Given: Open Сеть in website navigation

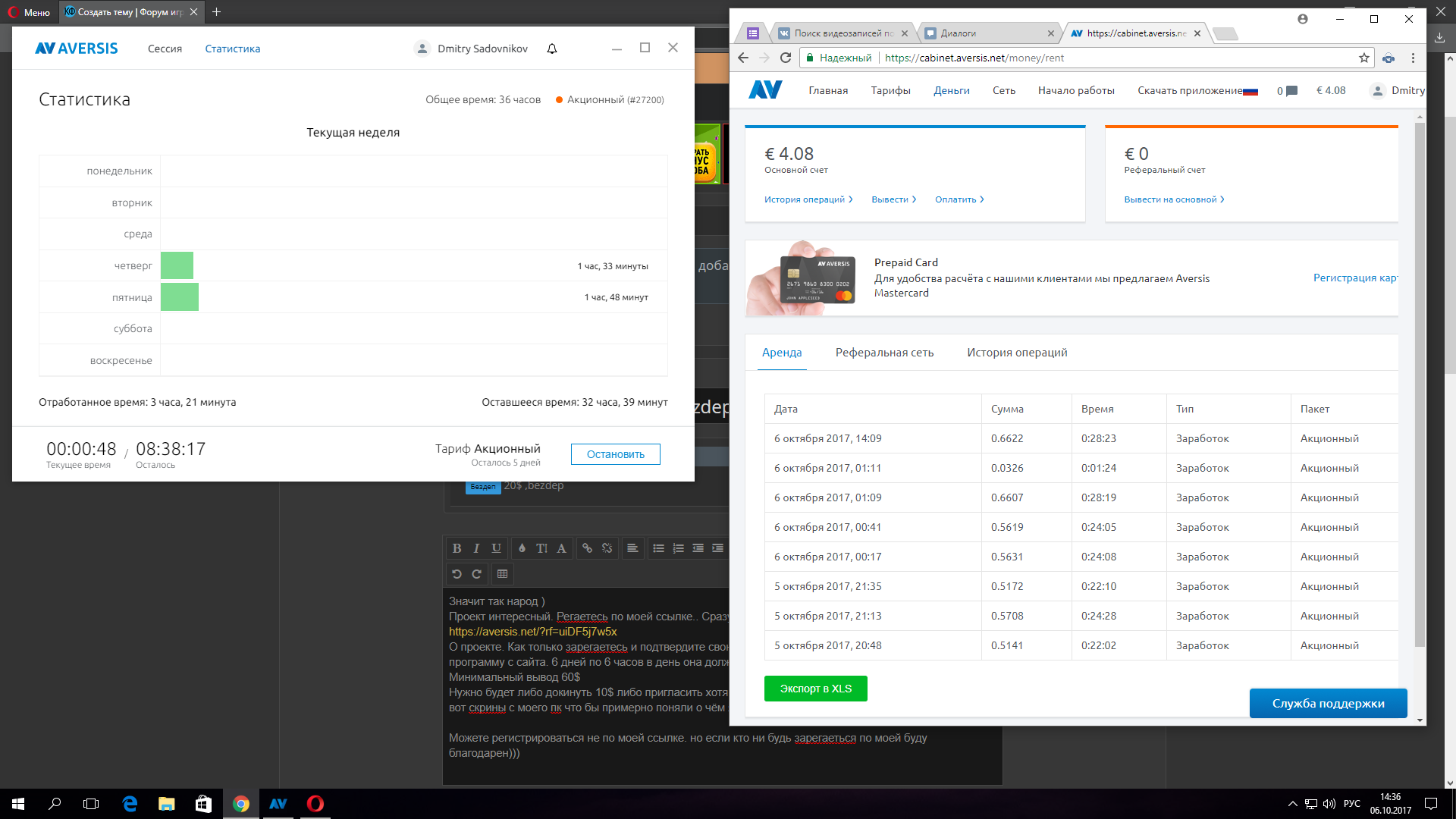Looking at the screenshot, I should [1004, 90].
